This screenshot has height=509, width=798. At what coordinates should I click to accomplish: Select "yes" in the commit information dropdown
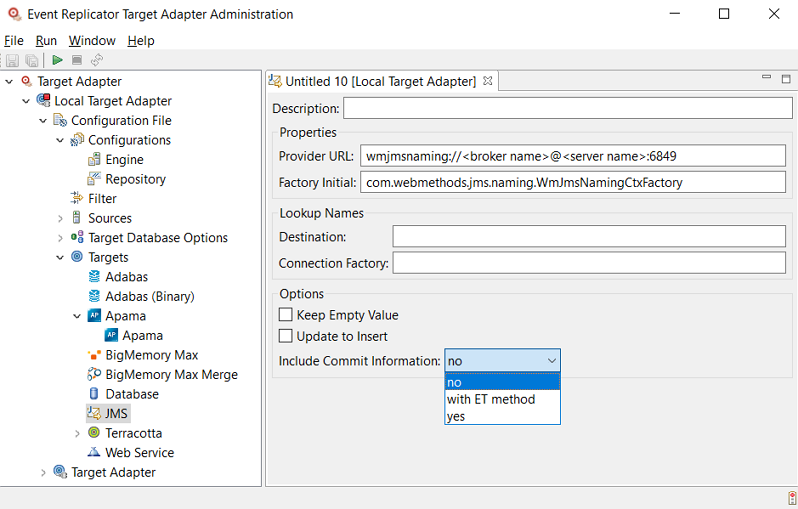coord(456,416)
